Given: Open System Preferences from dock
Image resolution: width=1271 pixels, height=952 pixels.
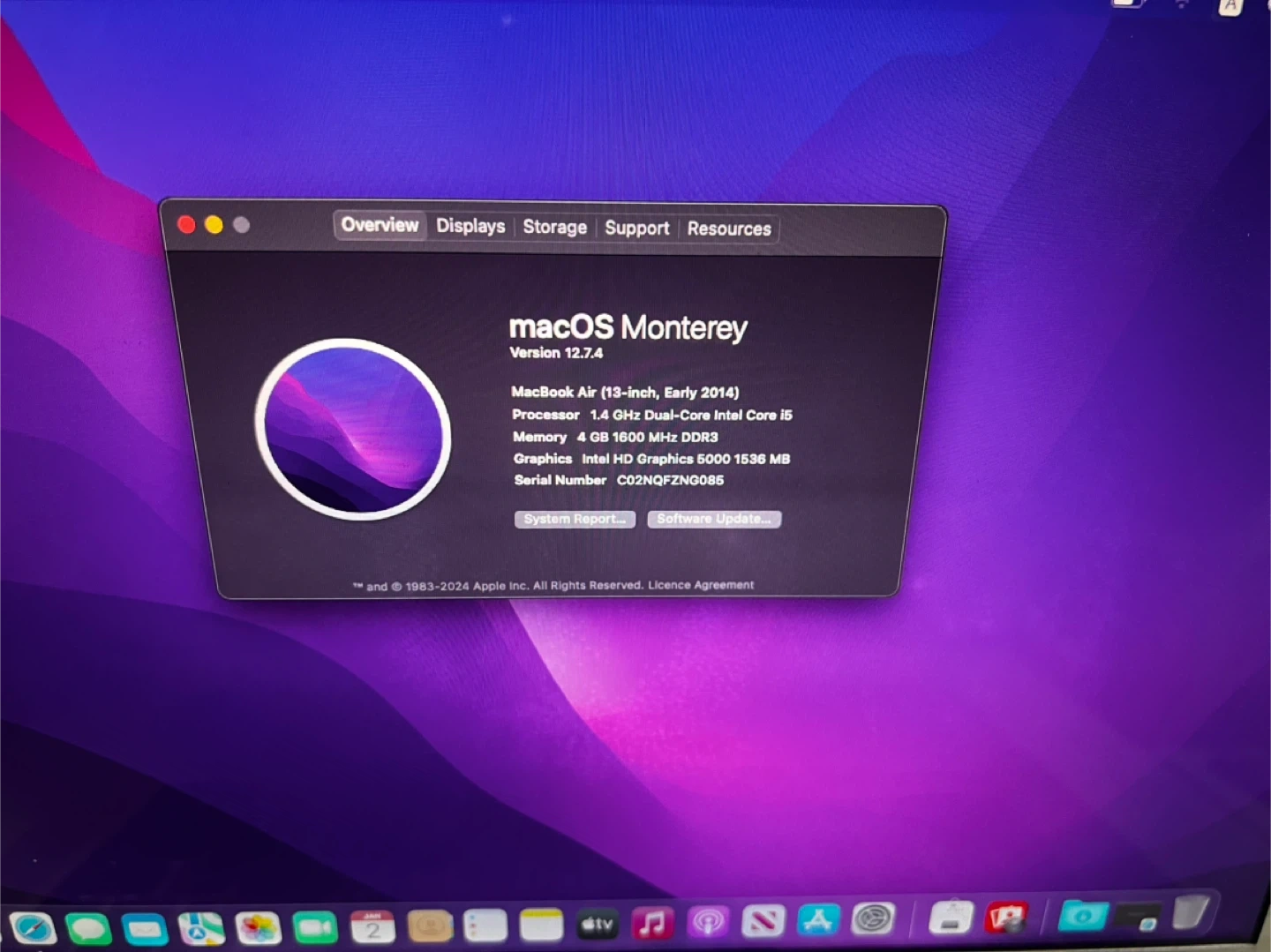Looking at the screenshot, I should 873,919.
